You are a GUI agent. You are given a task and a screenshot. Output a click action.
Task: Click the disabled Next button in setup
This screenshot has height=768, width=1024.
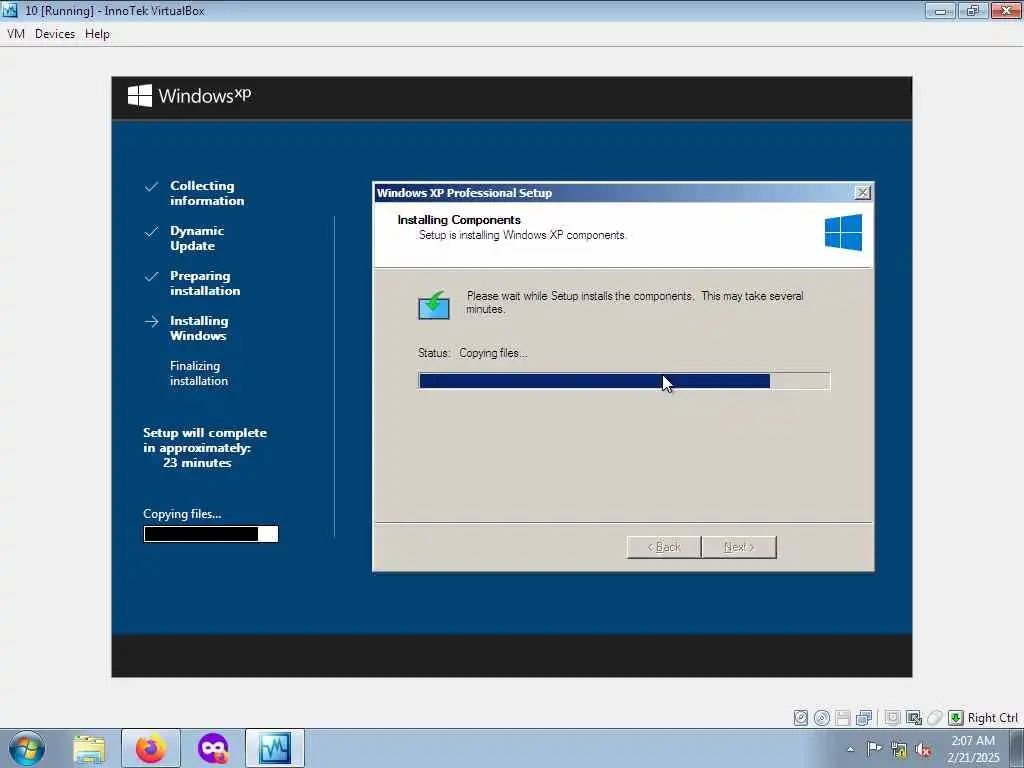click(x=739, y=547)
